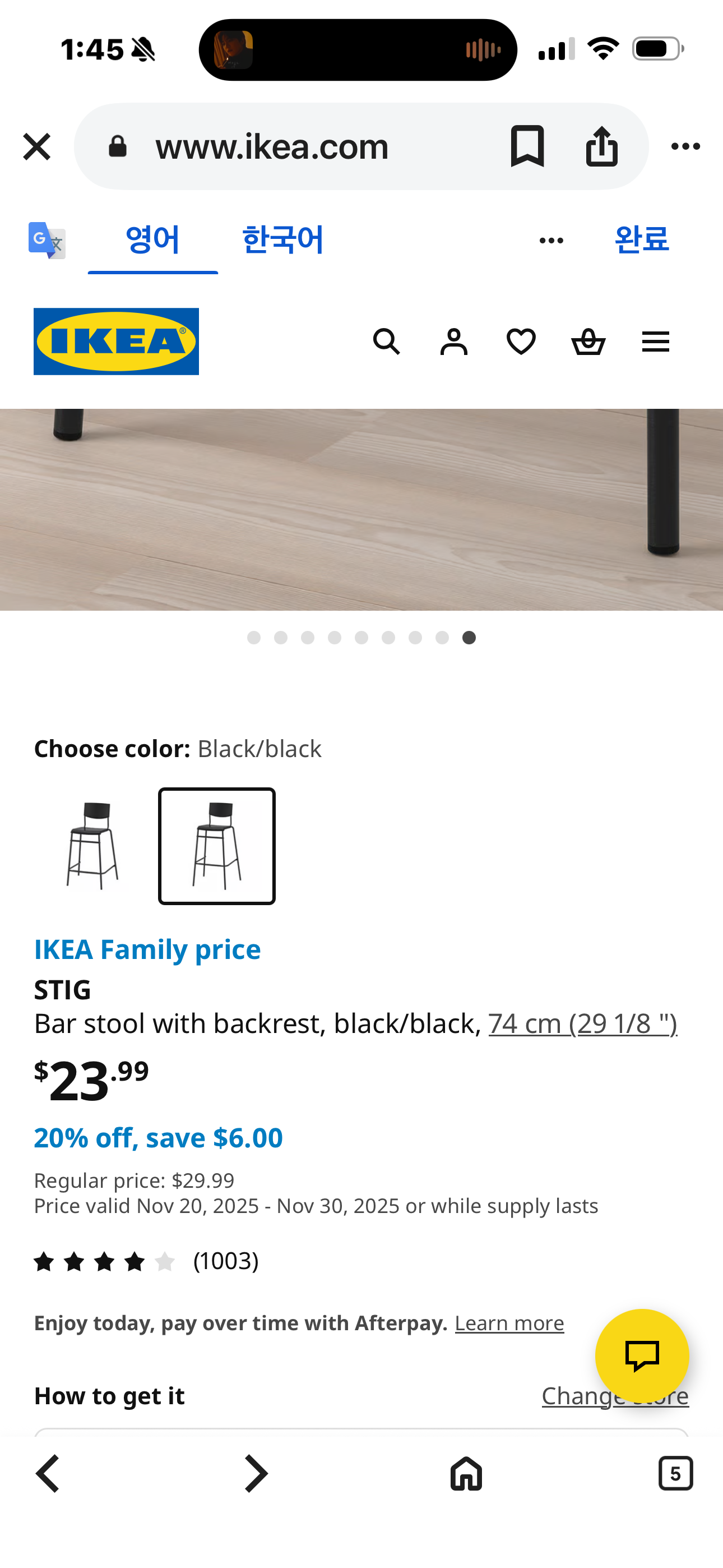Viewport: 723px width, 1568px height.
Task: Open the tab switcher showing 5 tabs
Action: (675, 1474)
